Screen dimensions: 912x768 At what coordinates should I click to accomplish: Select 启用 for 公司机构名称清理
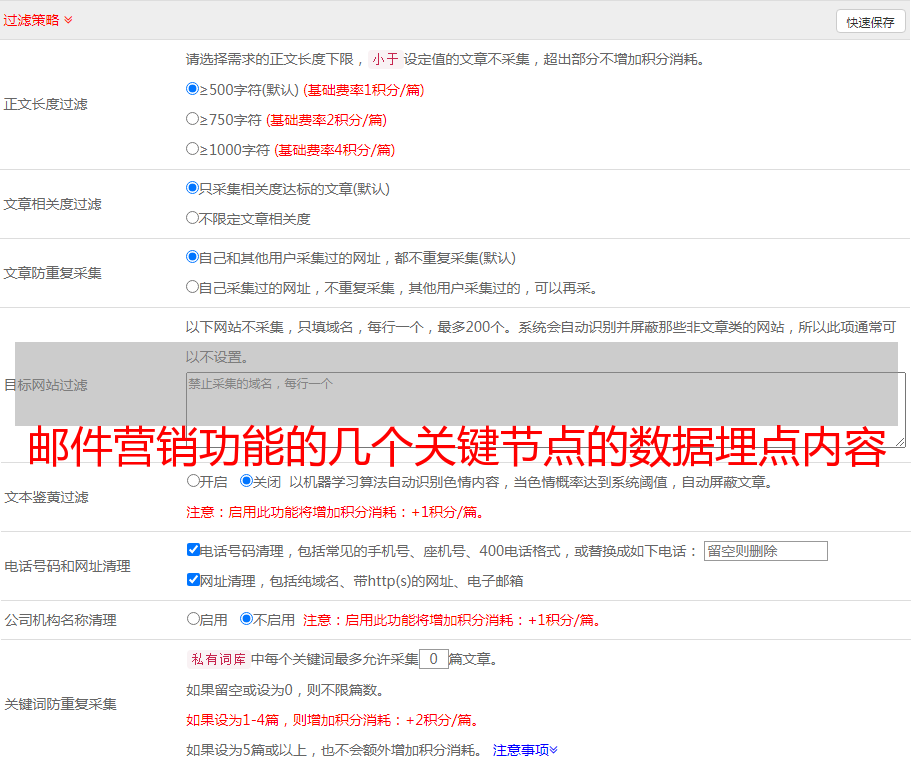click(x=193, y=619)
